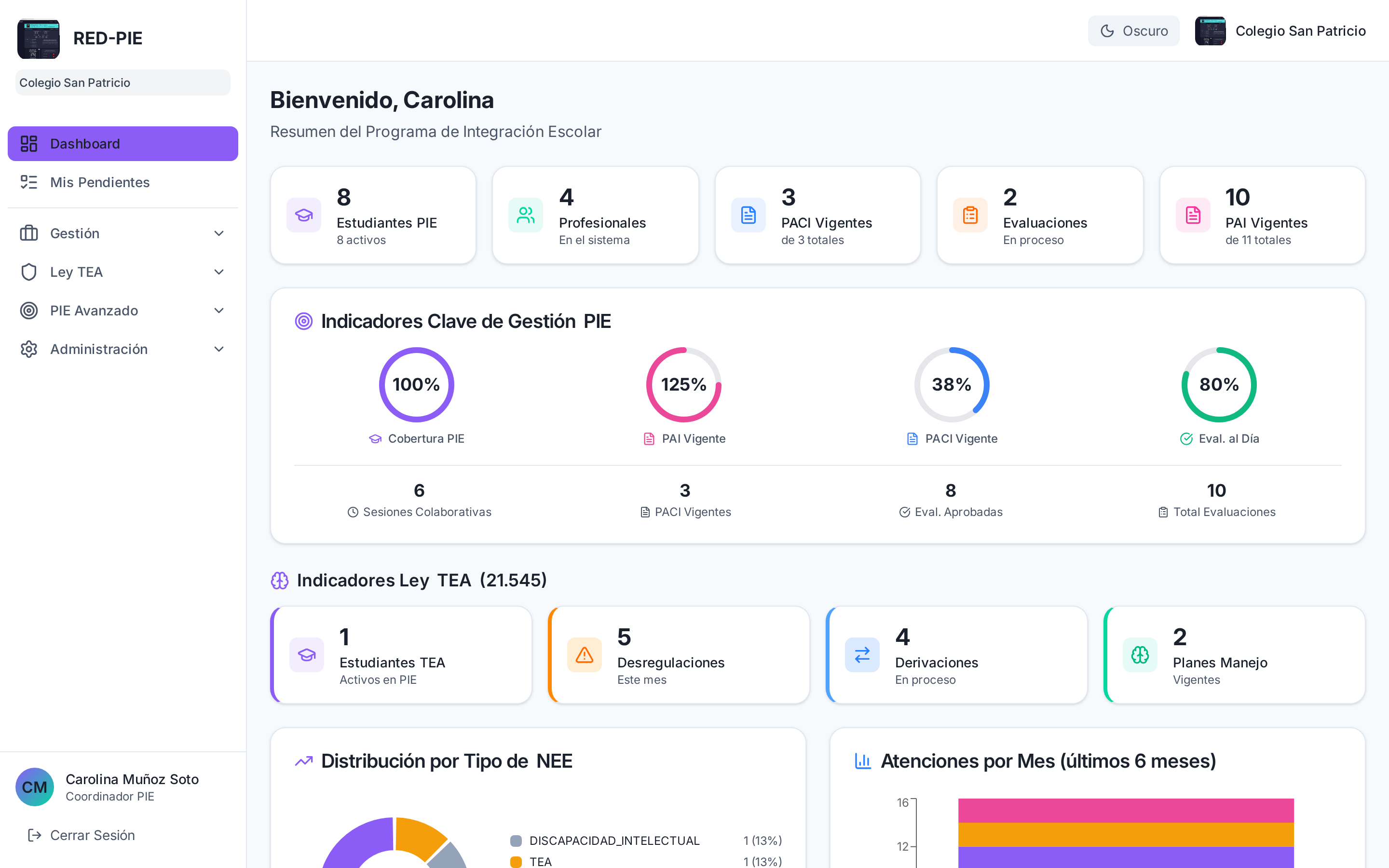Click the 38% PACI Vigente progress ring
This screenshot has height=868, width=1389.
[952, 385]
